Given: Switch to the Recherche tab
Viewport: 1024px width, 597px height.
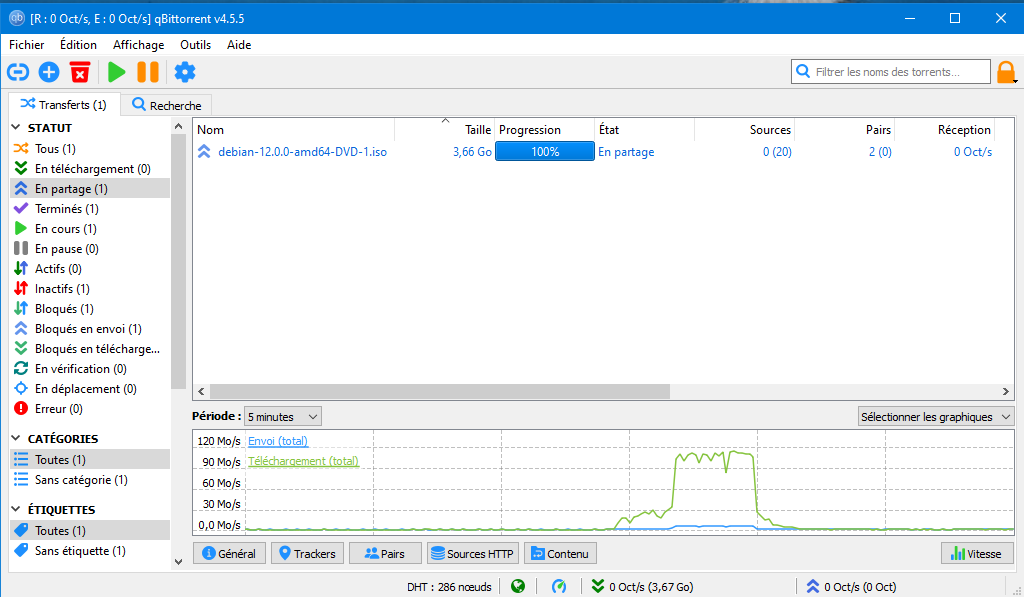Looking at the screenshot, I should pyautogui.click(x=166, y=105).
